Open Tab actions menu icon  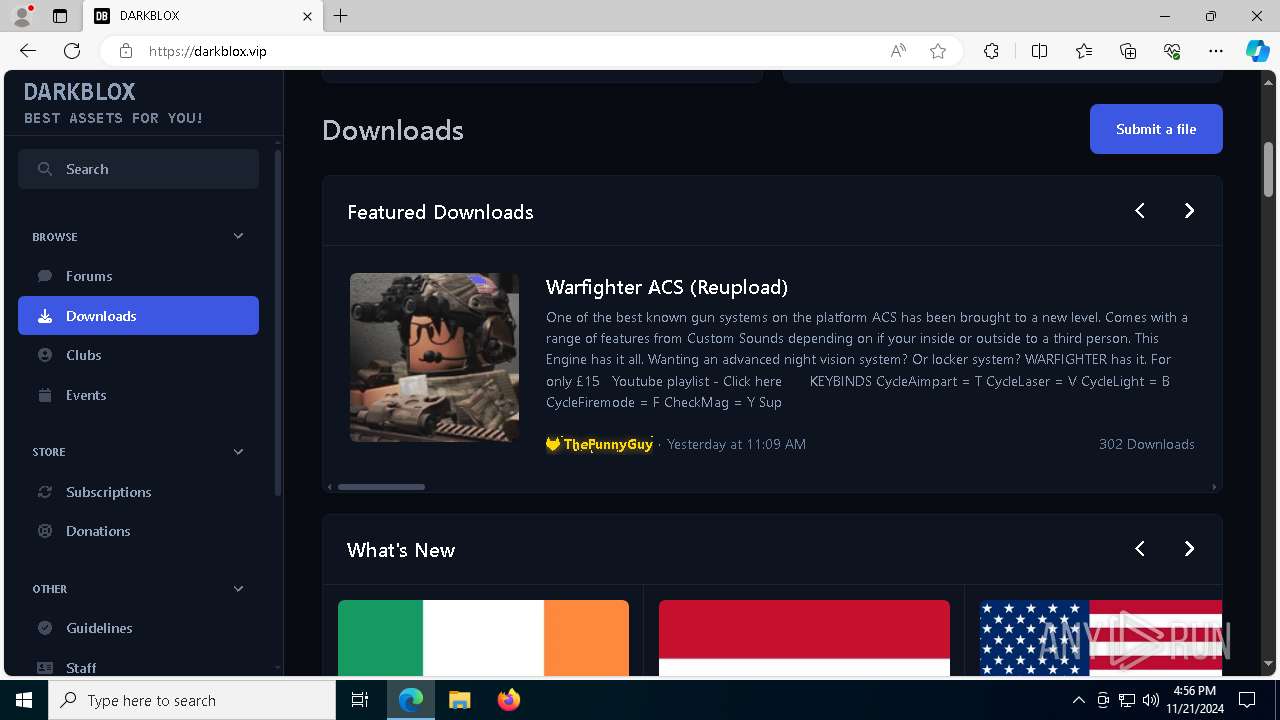[x=60, y=16]
